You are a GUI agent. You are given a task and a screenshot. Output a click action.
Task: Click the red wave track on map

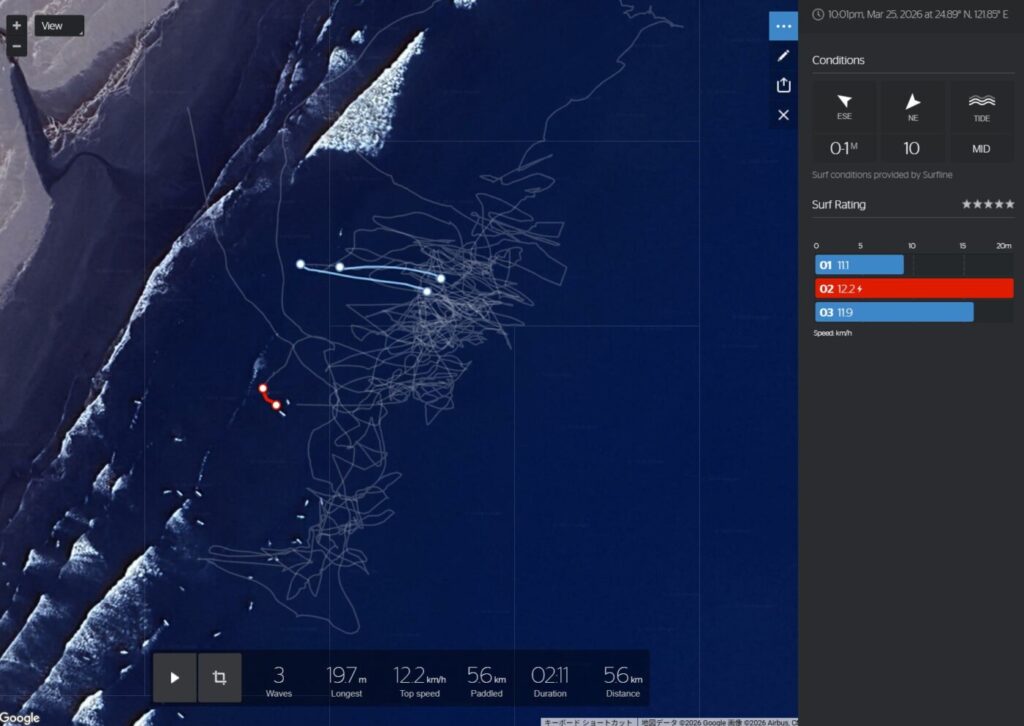[x=268, y=396]
